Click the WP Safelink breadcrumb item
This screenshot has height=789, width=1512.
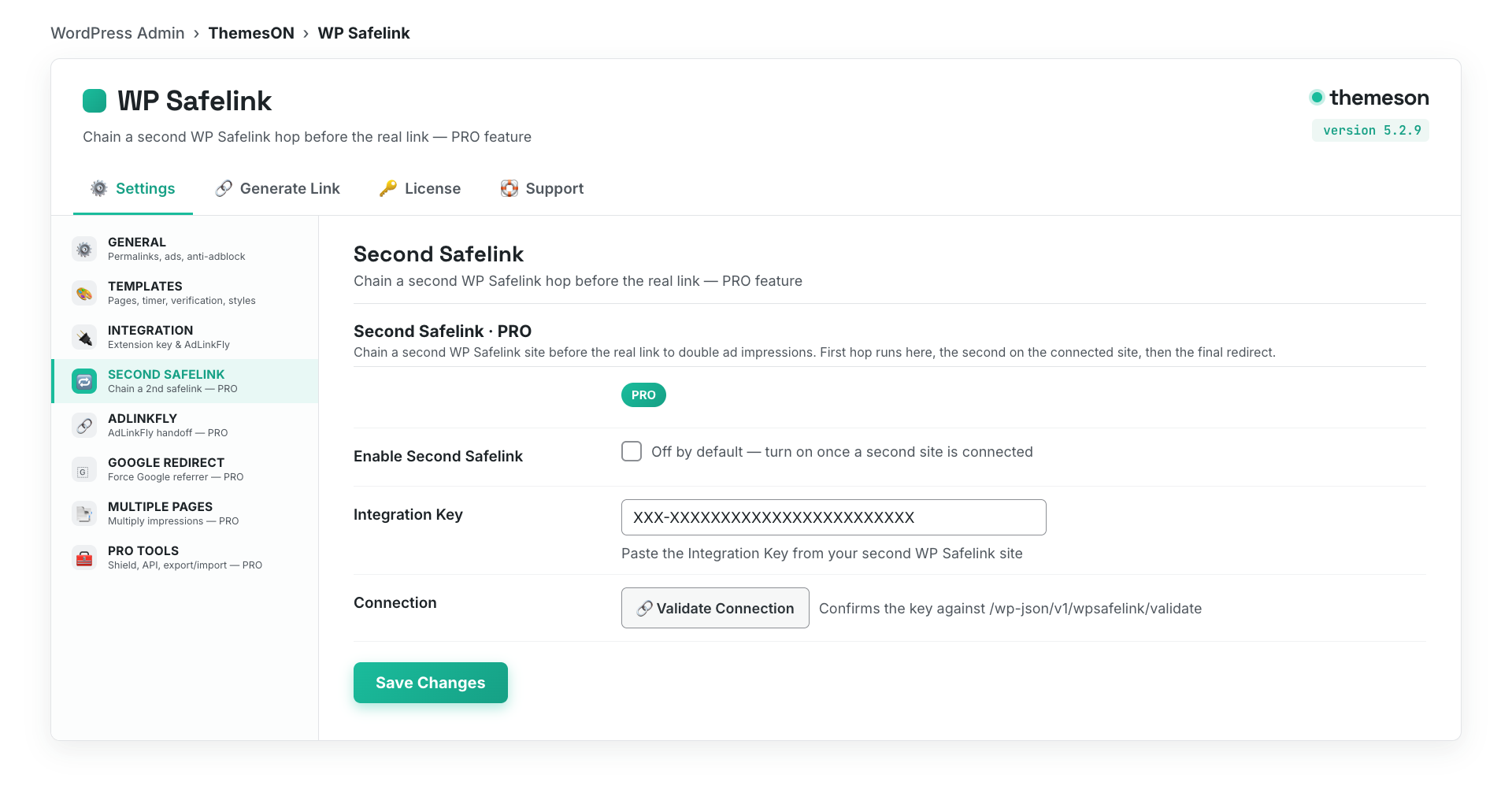[364, 33]
